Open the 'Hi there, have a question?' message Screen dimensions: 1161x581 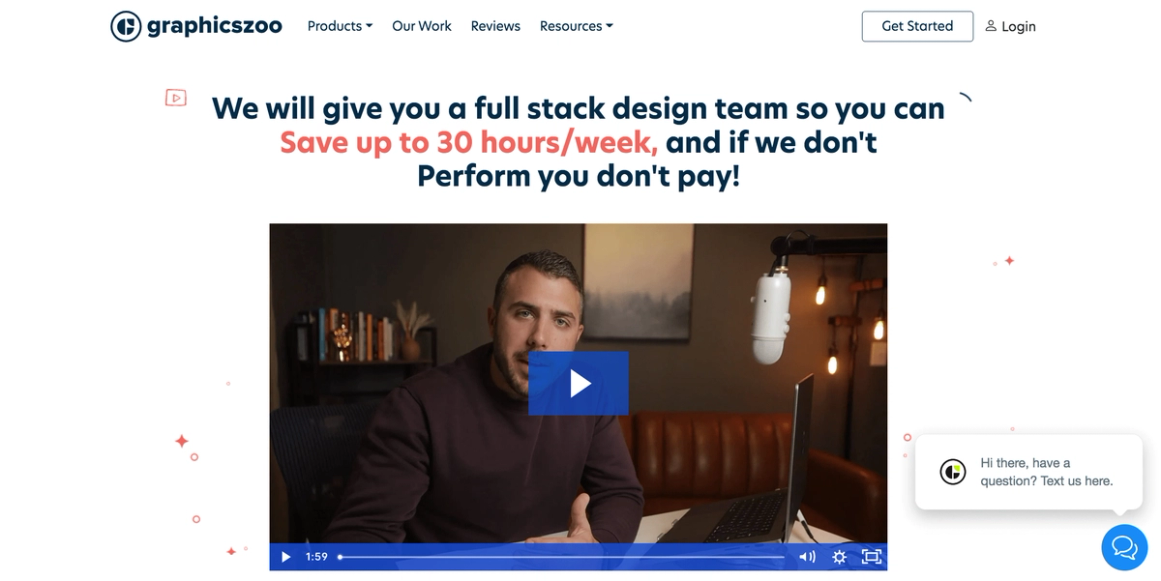pos(1046,471)
